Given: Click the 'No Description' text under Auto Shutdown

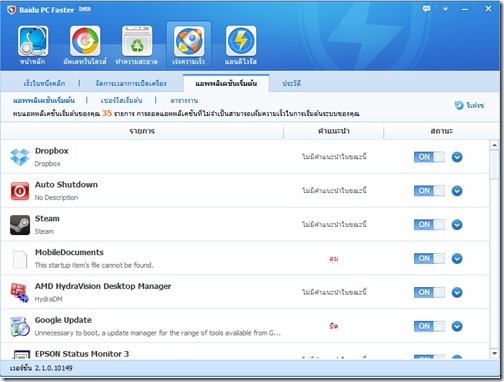Looking at the screenshot, I should pyautogui.click(x=56, y=198).
